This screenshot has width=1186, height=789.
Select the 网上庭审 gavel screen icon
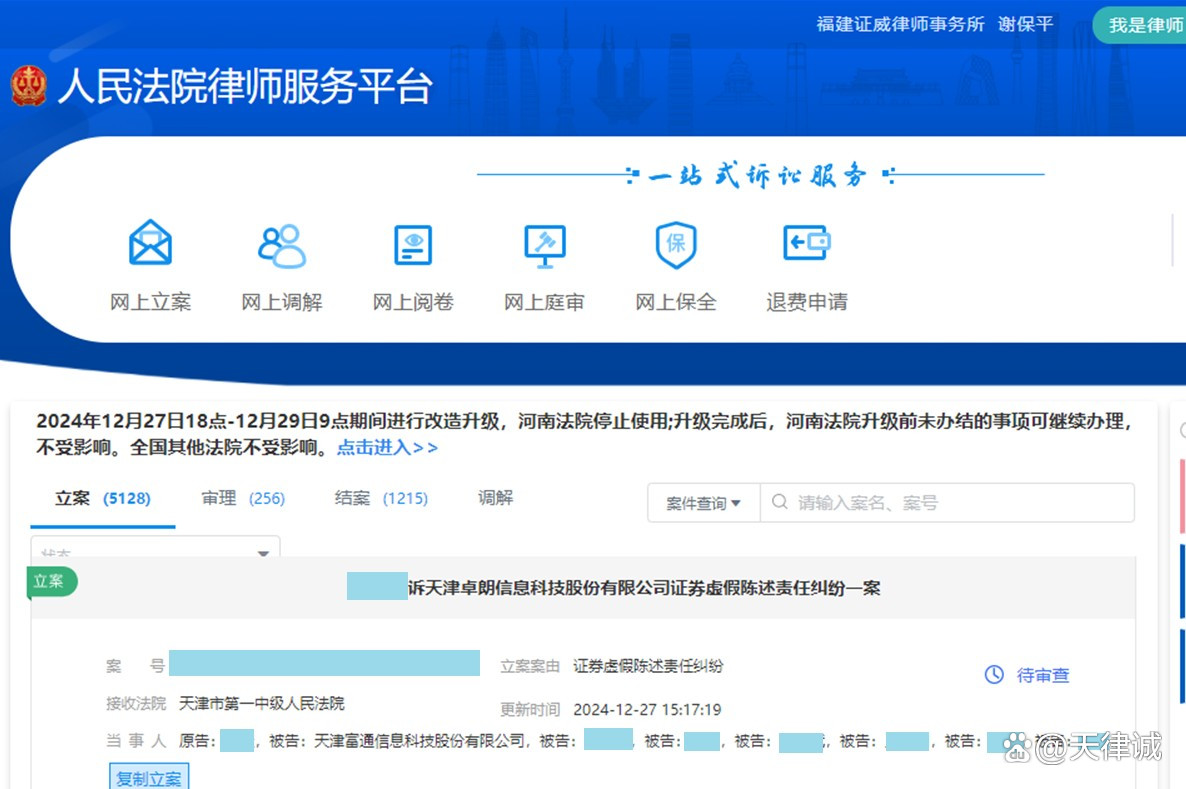tap(544, 244)
